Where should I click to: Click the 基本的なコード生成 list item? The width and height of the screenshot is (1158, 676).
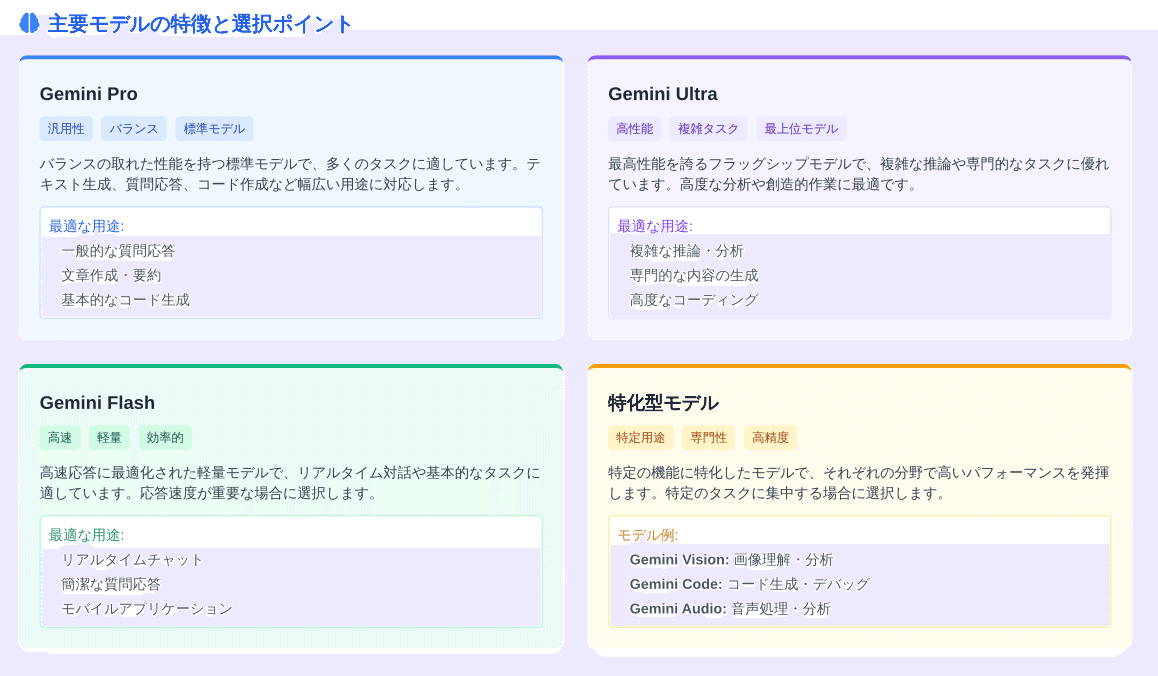point(126,300)
